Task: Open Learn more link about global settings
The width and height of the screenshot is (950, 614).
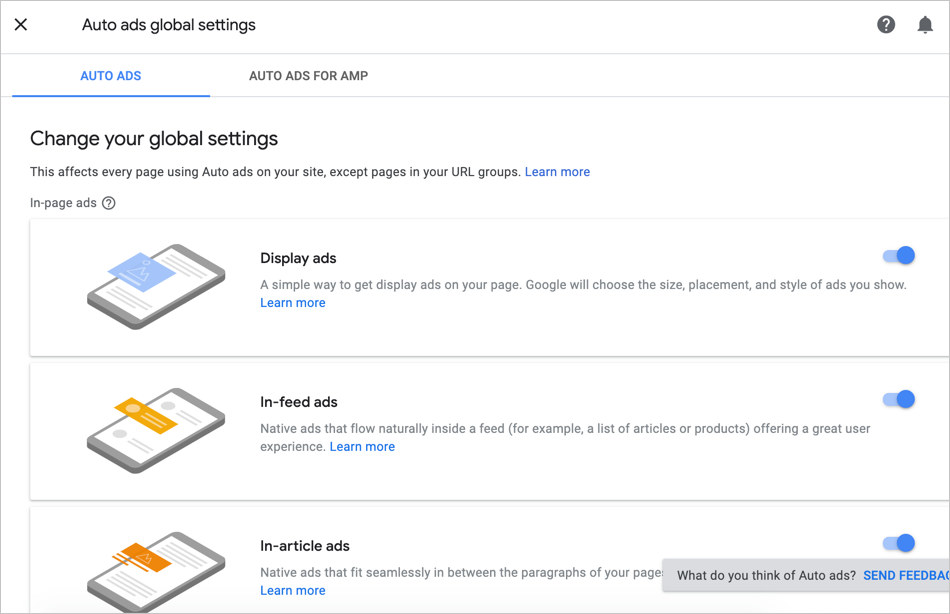Action: pos(557,172)
